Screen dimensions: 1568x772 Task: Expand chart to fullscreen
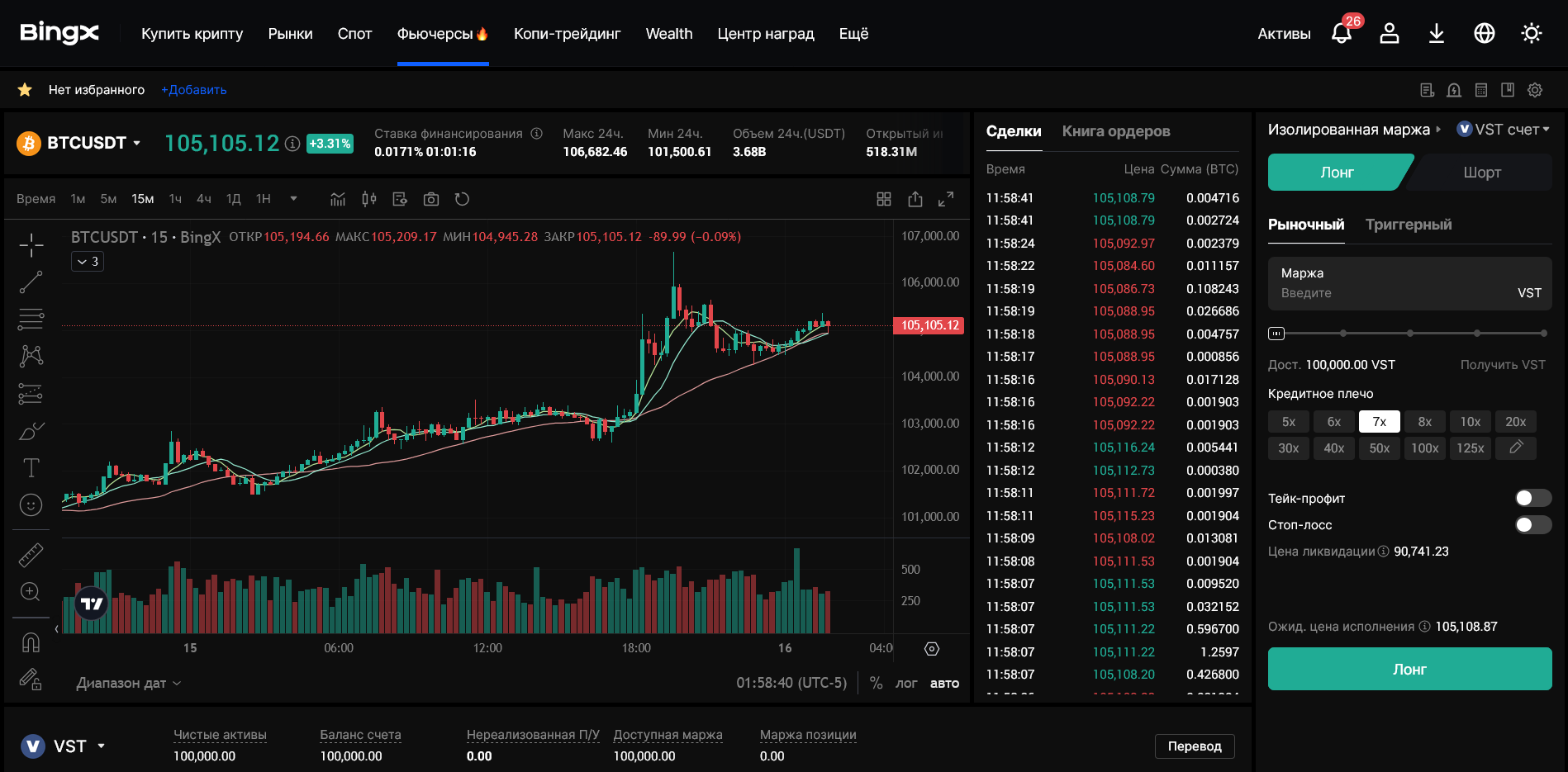(946, 199)
